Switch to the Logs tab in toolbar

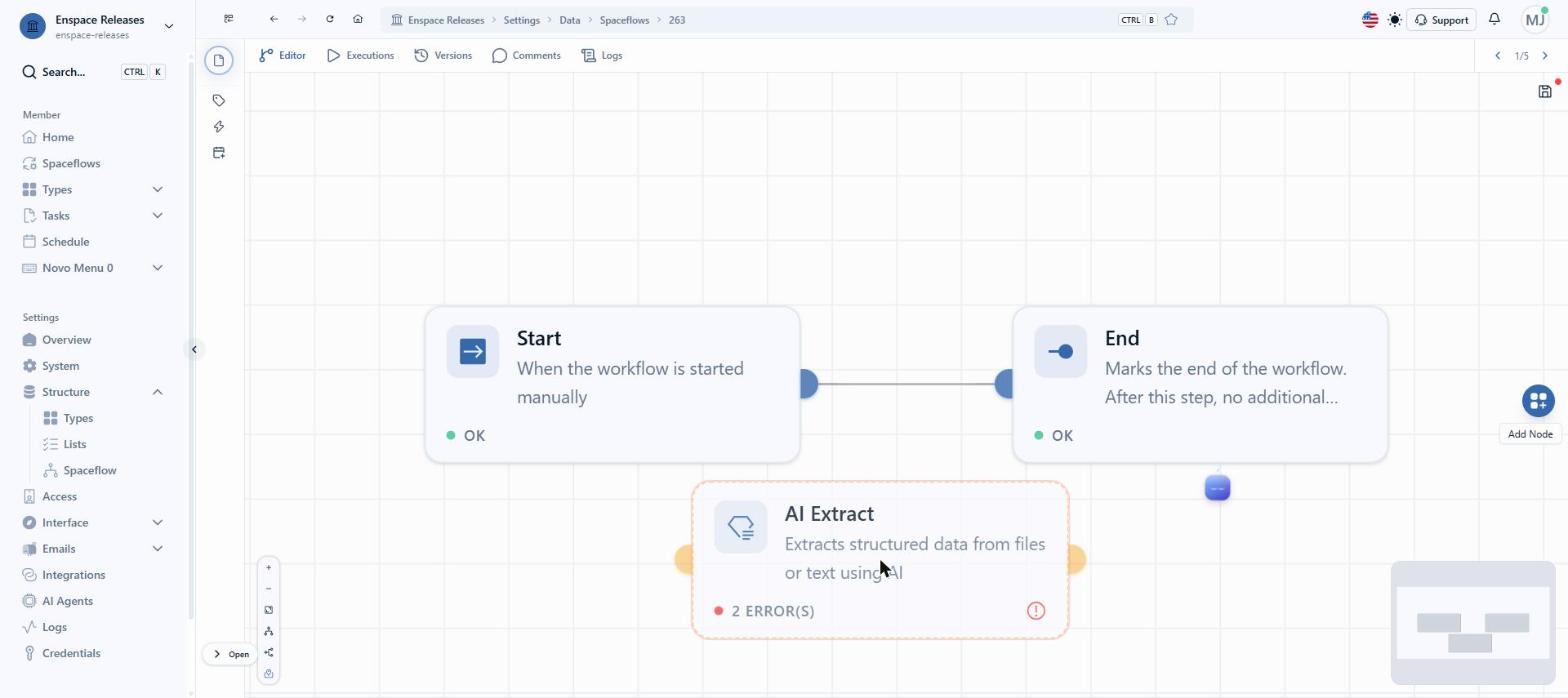602,55
